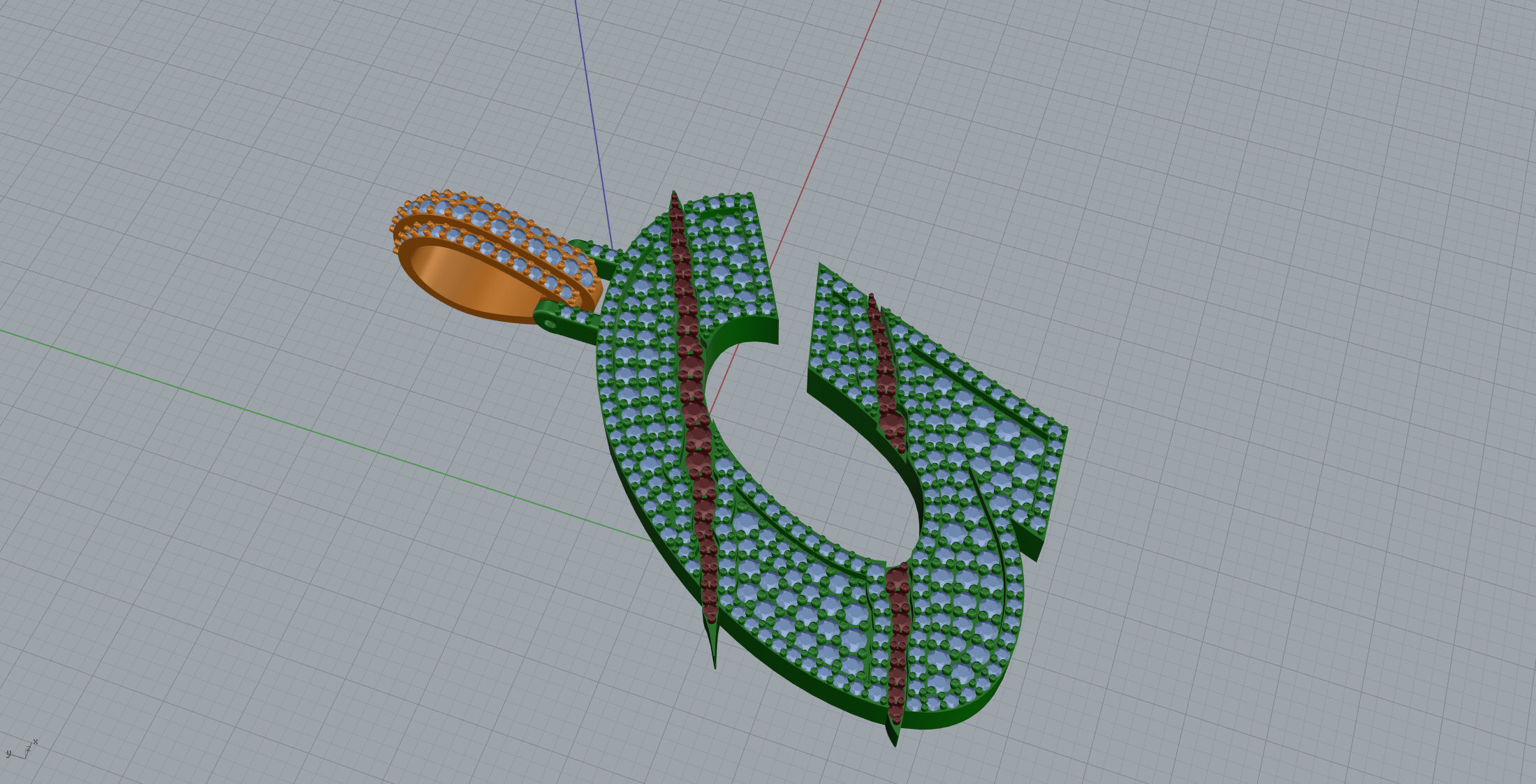Click the world axis icon in viewport corner
1536x784 pixels.
[x=22, y=750]
